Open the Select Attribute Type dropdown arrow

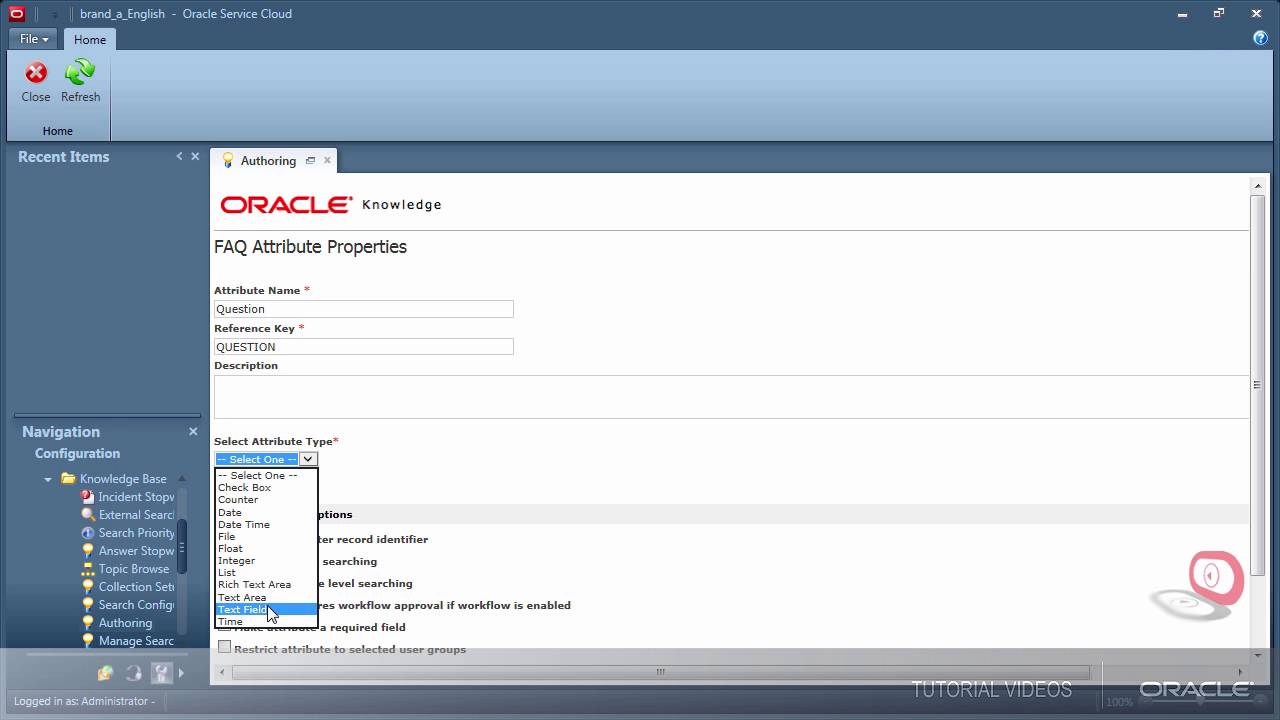[308, 459]
